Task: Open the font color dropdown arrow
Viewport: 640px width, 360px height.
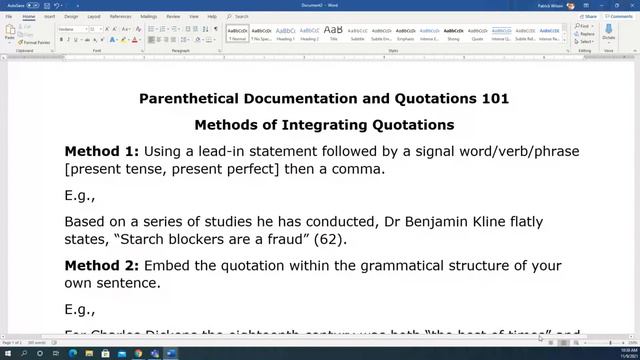Action: (140, 40)
